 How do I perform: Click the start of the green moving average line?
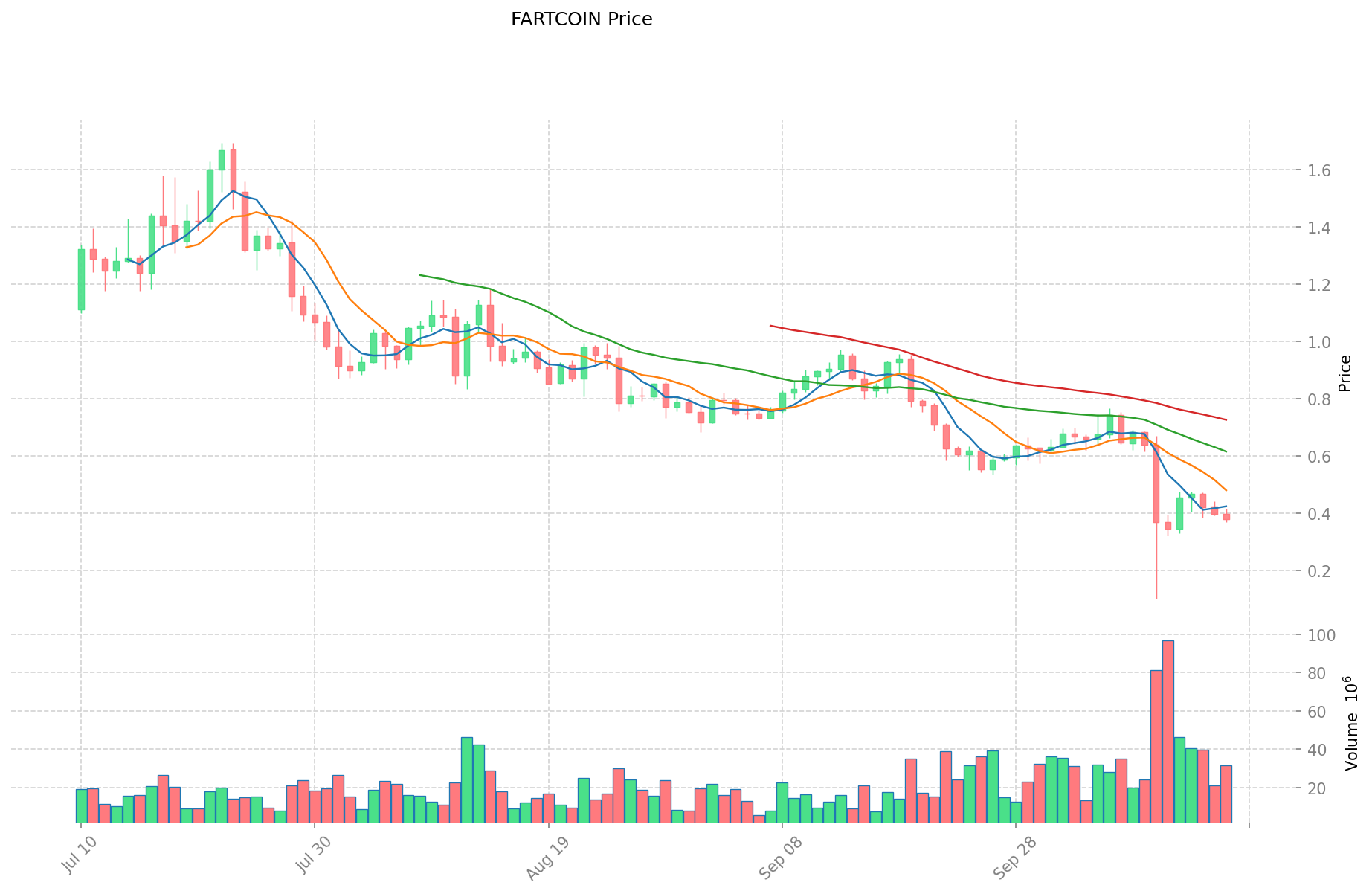point(420,275)
